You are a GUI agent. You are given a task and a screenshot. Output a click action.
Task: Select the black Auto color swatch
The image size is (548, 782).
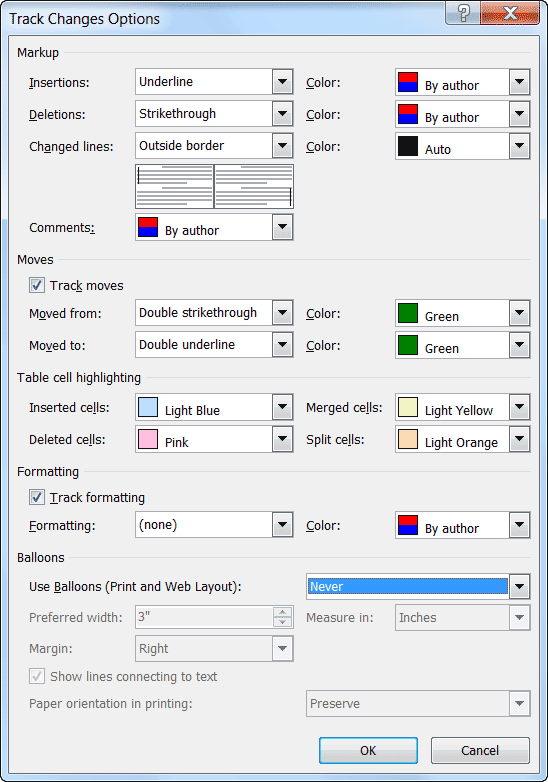coord(408,146)
